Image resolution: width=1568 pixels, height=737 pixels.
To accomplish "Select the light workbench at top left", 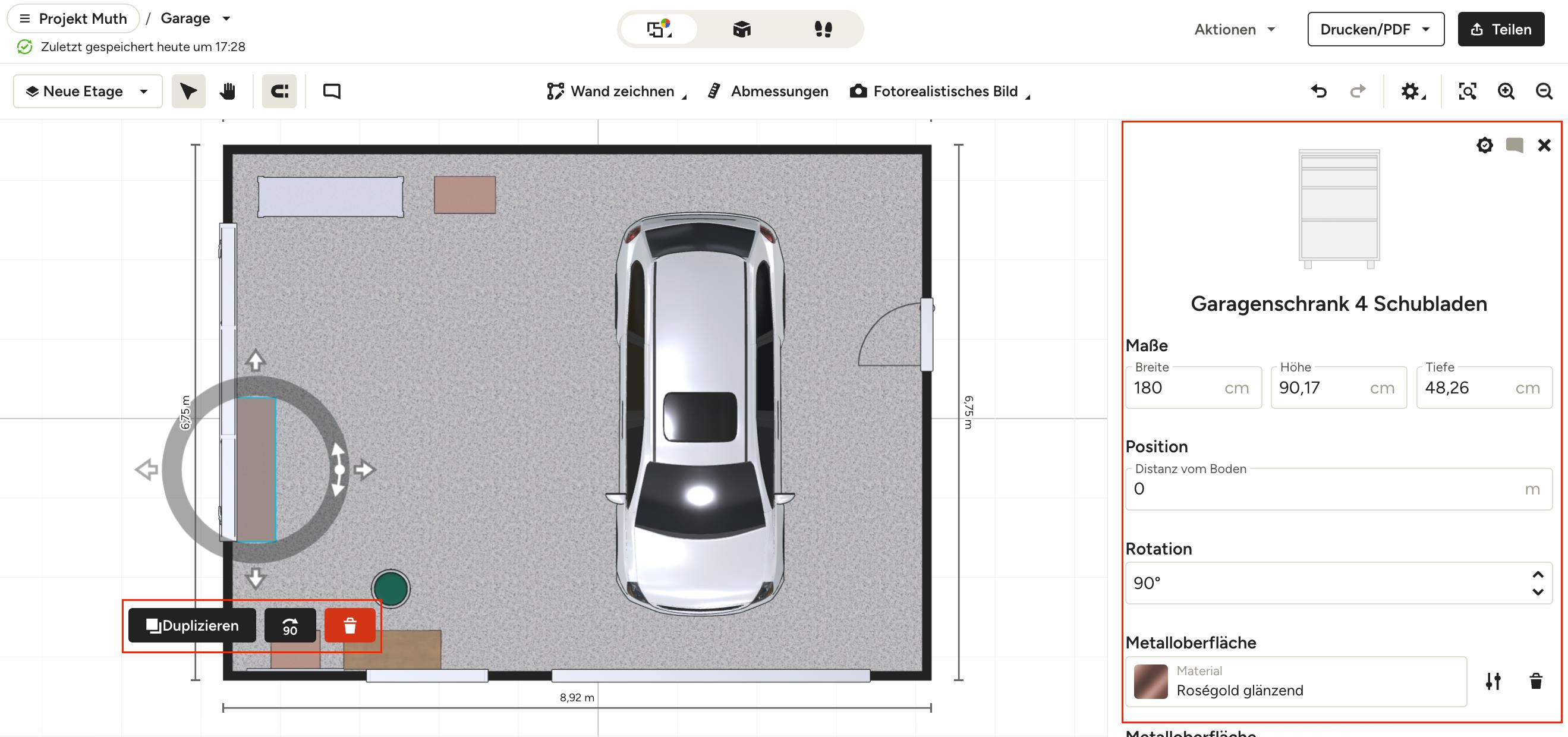I will coord(330,197).
